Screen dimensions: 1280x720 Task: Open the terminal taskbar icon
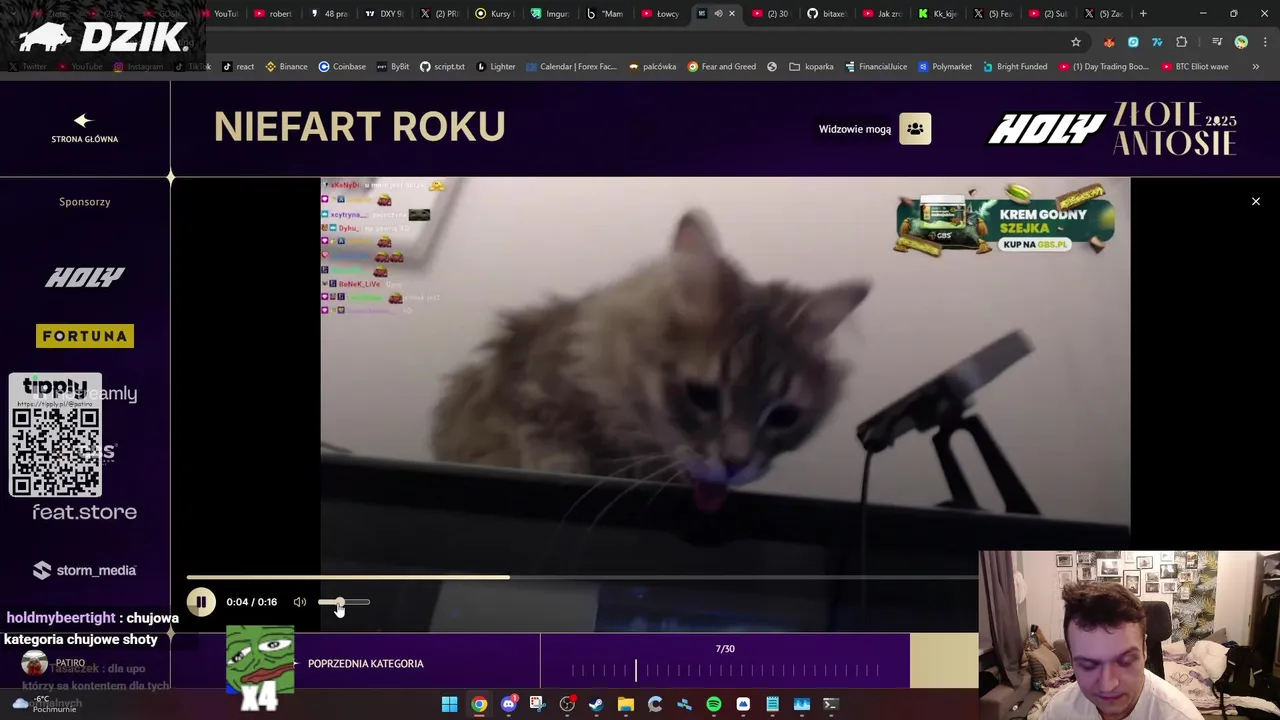tap(830, 704)
